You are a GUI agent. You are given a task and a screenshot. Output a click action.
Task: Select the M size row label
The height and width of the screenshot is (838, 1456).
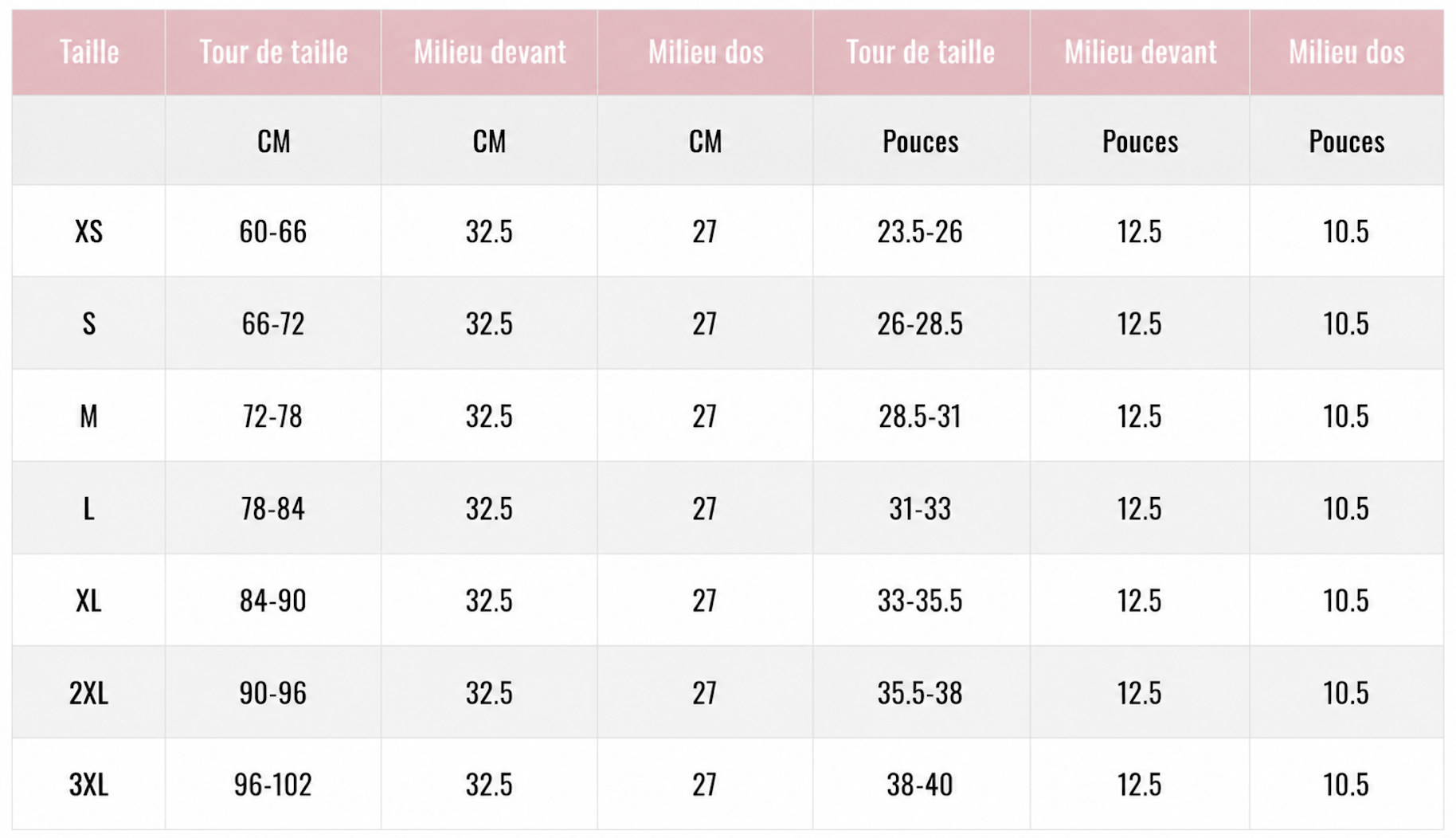[x=89, y=417]
